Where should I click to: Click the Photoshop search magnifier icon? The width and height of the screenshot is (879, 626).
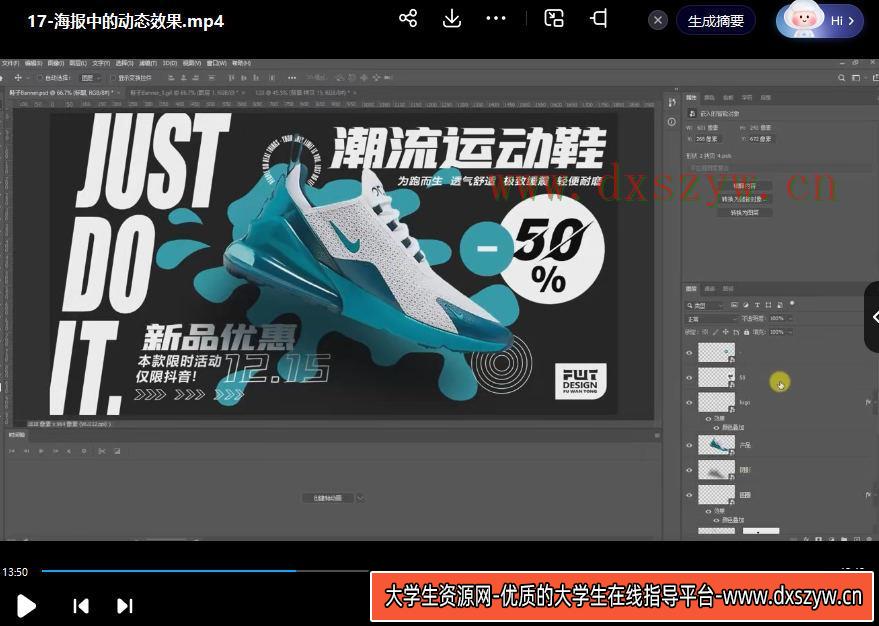(x=841, y=78)
